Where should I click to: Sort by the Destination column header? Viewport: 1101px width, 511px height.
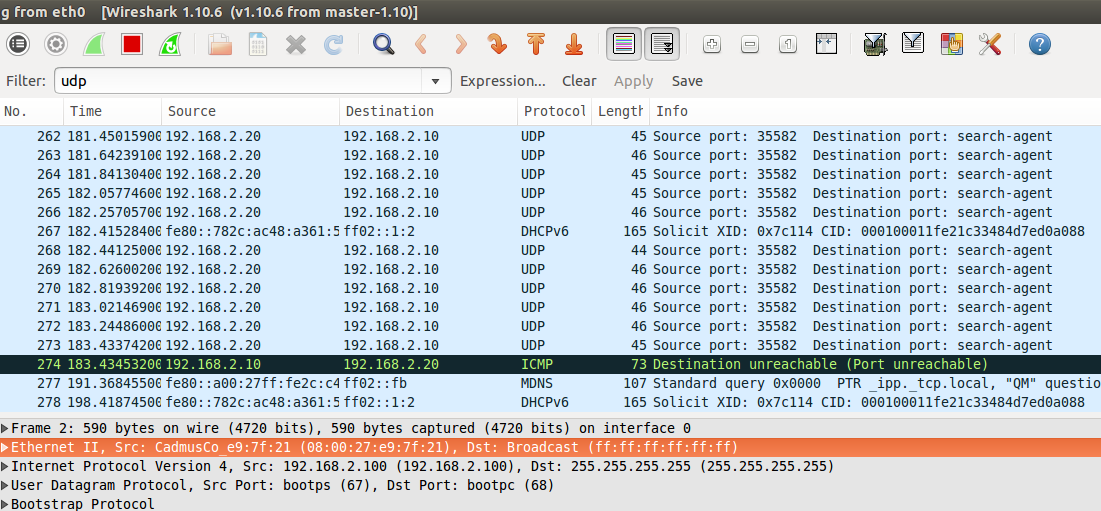point(429,111)
